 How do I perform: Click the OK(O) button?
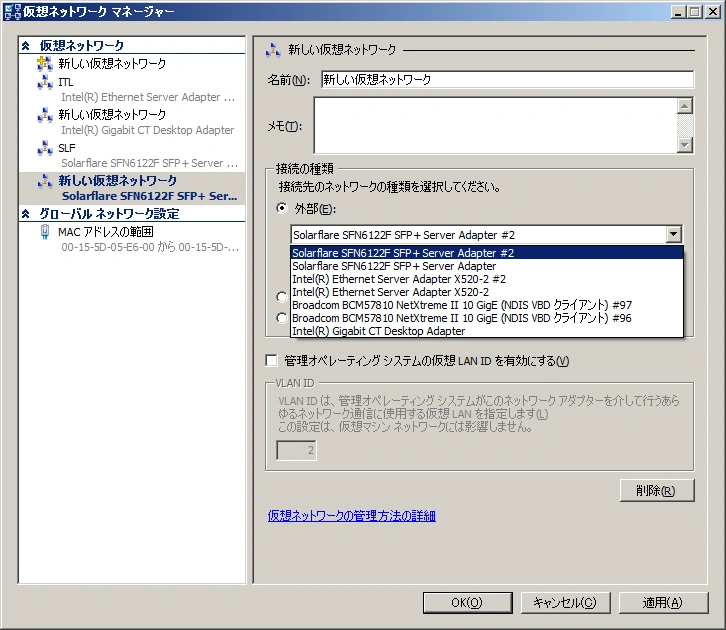[468, 602]
